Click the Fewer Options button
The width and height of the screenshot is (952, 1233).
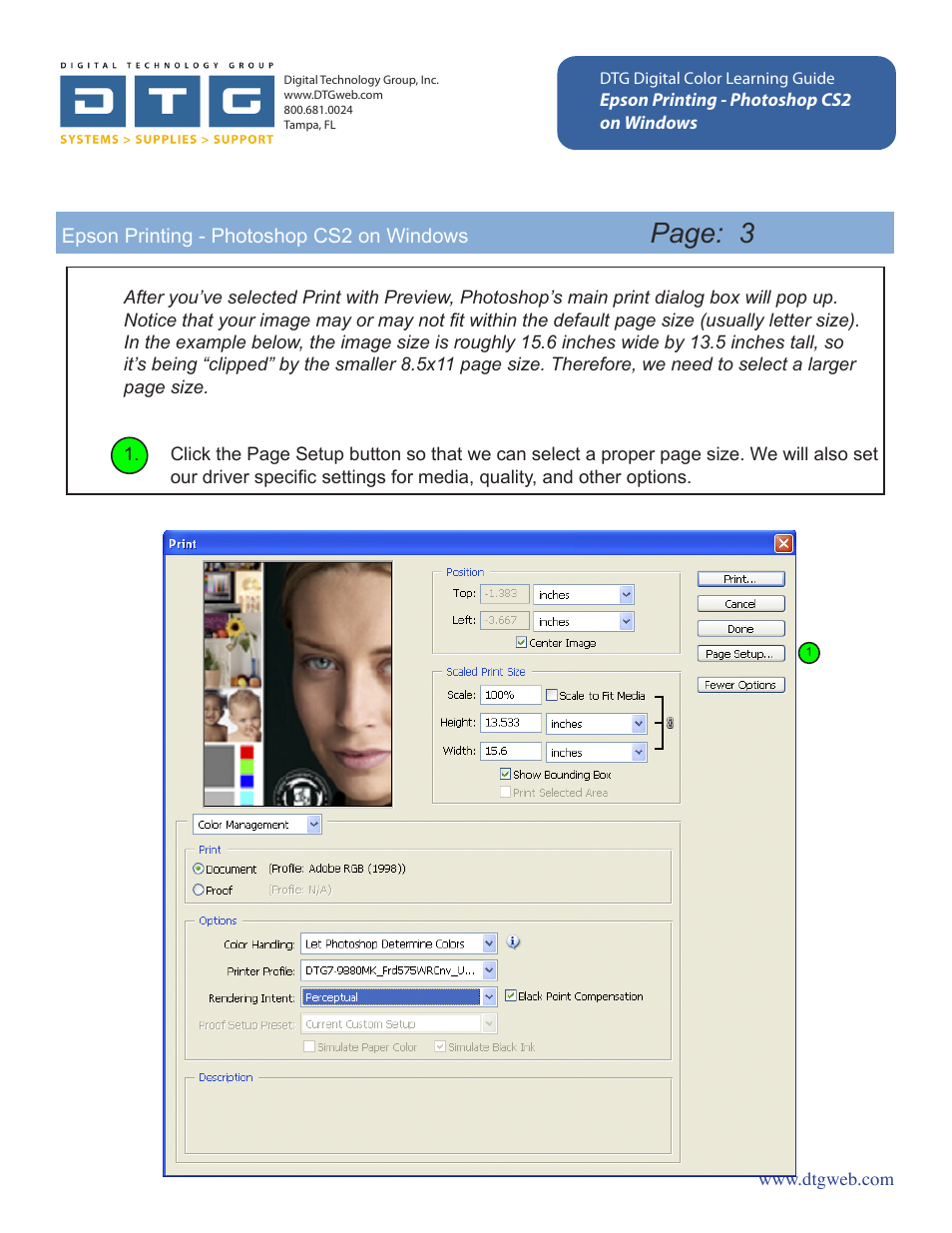[740, 685]
